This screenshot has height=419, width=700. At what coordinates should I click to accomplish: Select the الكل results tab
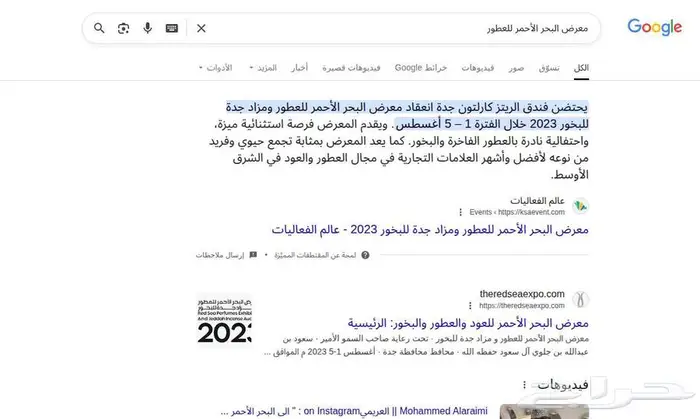click(x=581, y=68)
